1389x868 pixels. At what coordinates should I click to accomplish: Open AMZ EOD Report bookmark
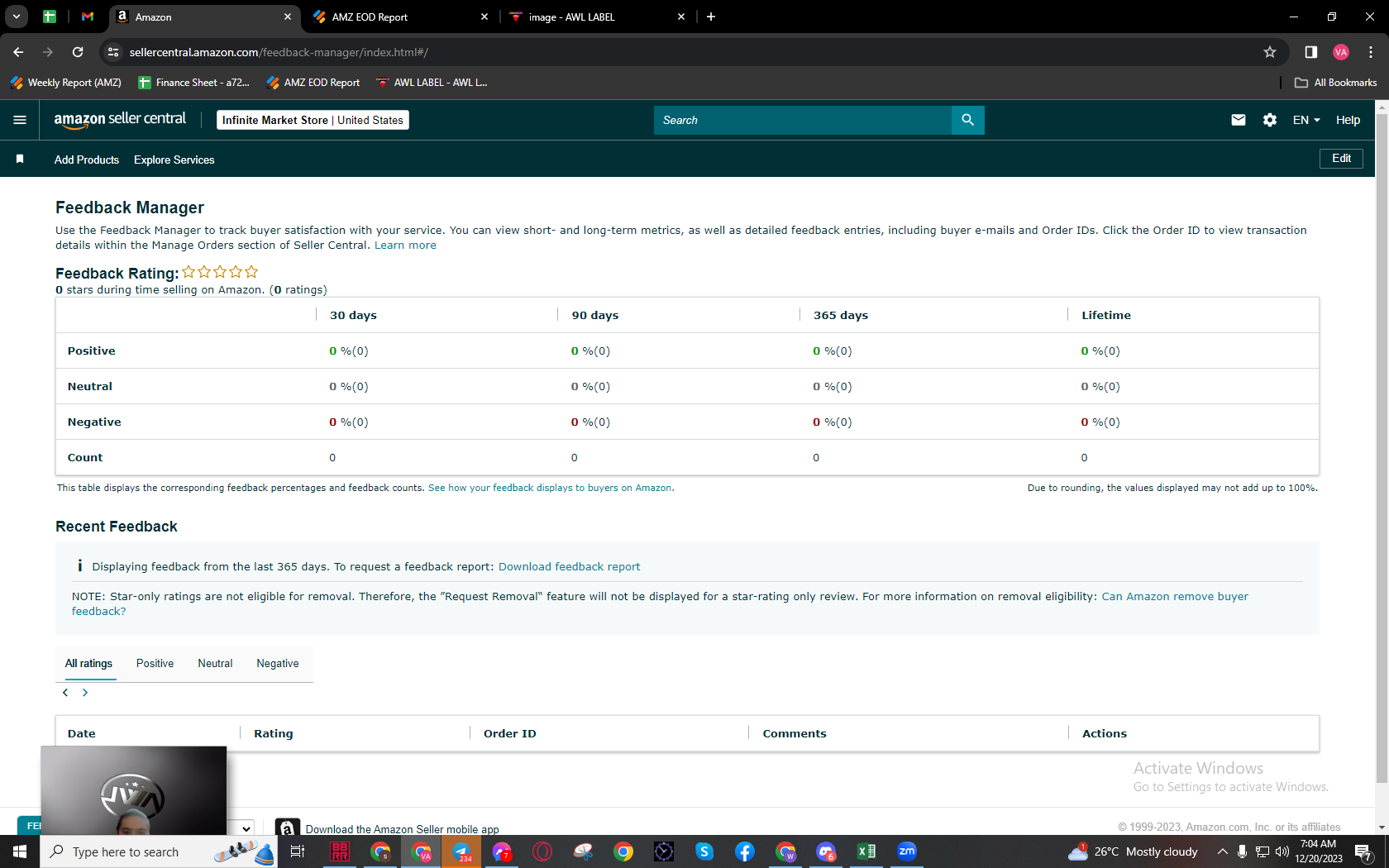pyautogui.click(x=313, y=83)
